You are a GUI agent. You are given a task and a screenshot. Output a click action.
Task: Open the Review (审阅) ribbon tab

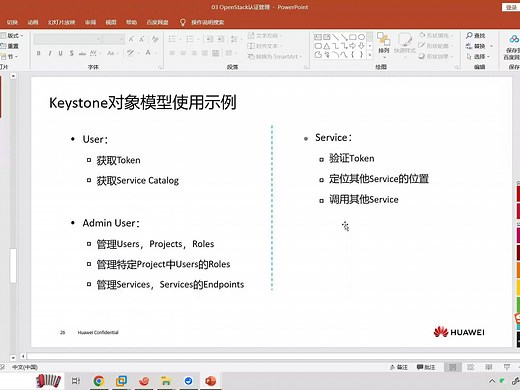point(90,22)
